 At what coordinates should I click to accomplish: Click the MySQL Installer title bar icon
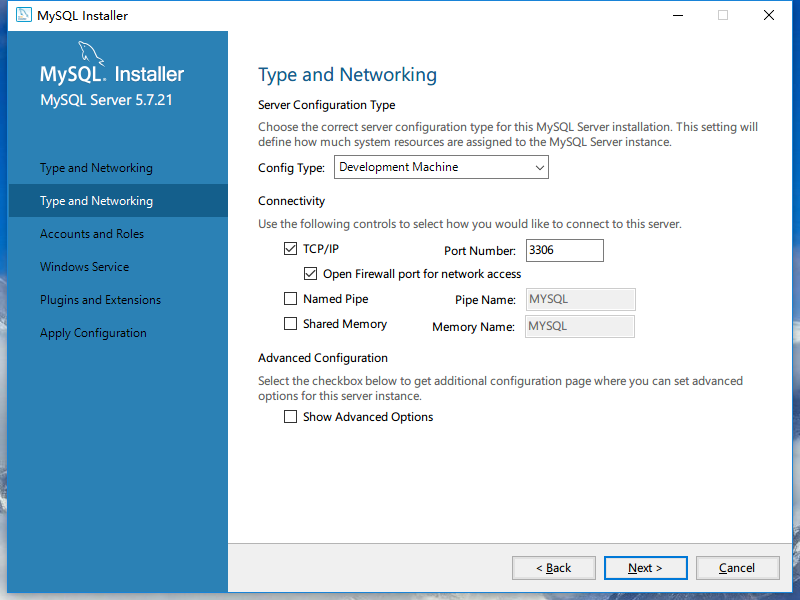pyautogui.click(x=20, y=15)
